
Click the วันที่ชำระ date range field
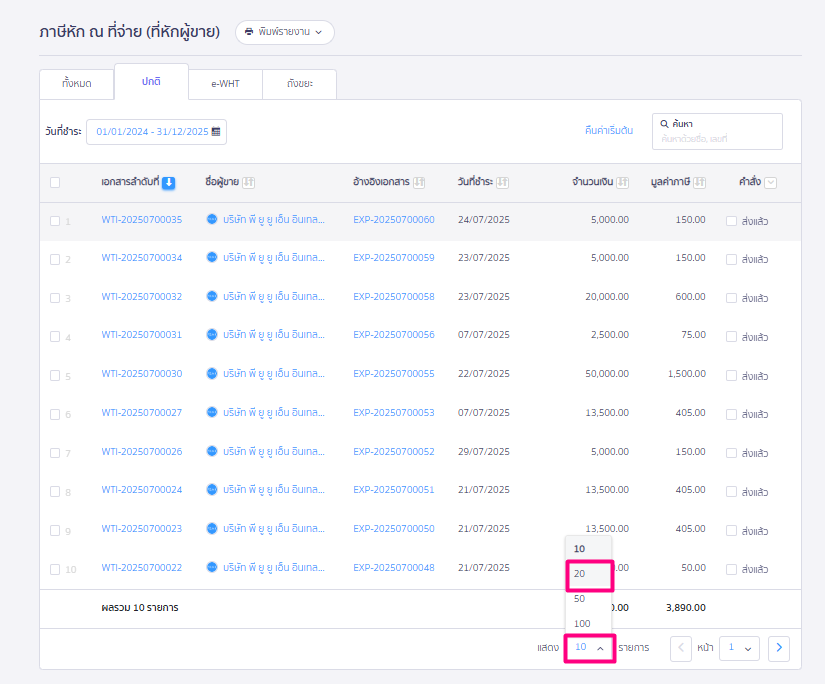(156, 132)
